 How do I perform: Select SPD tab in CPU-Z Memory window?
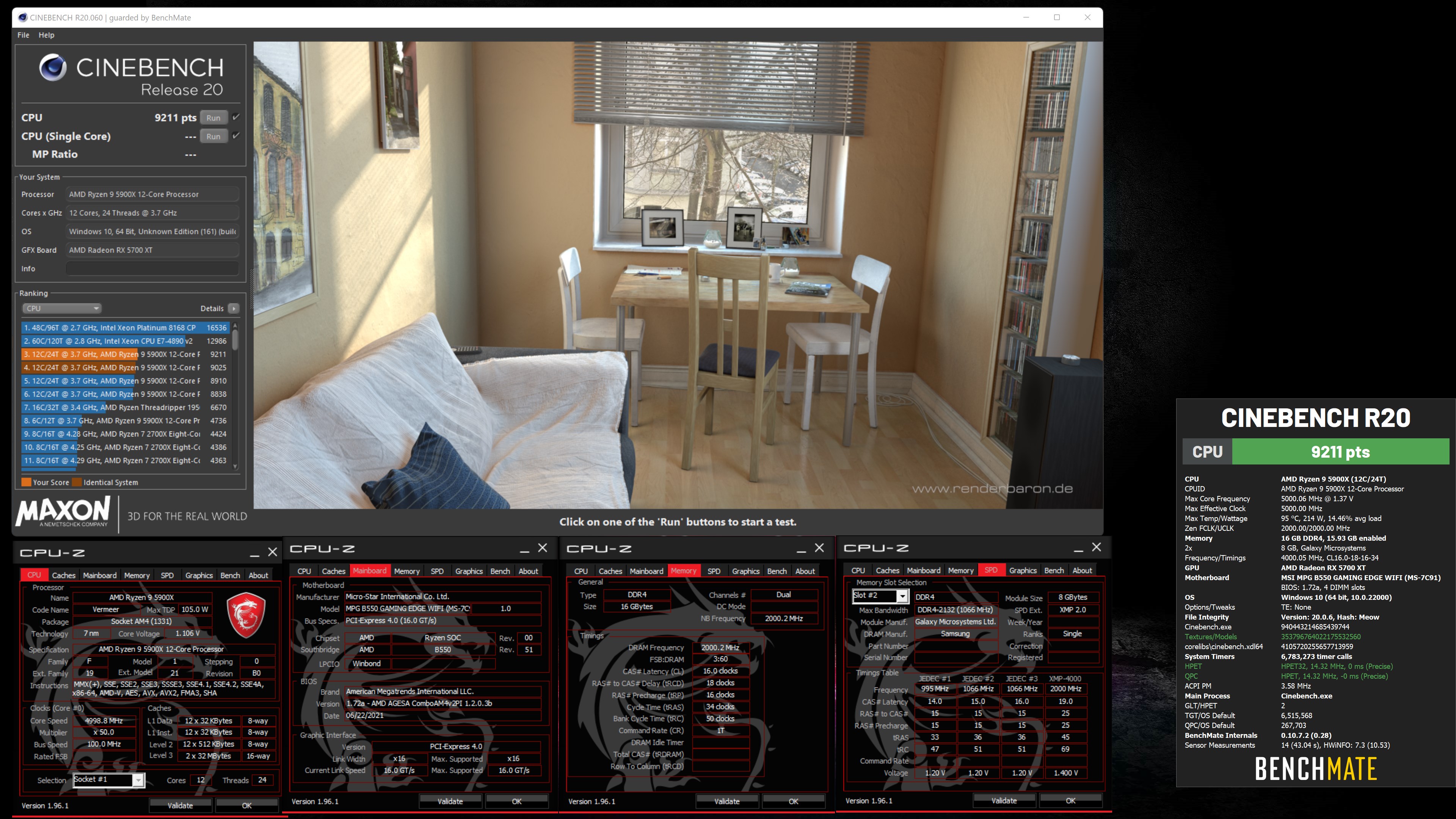(x=714, y=571)
